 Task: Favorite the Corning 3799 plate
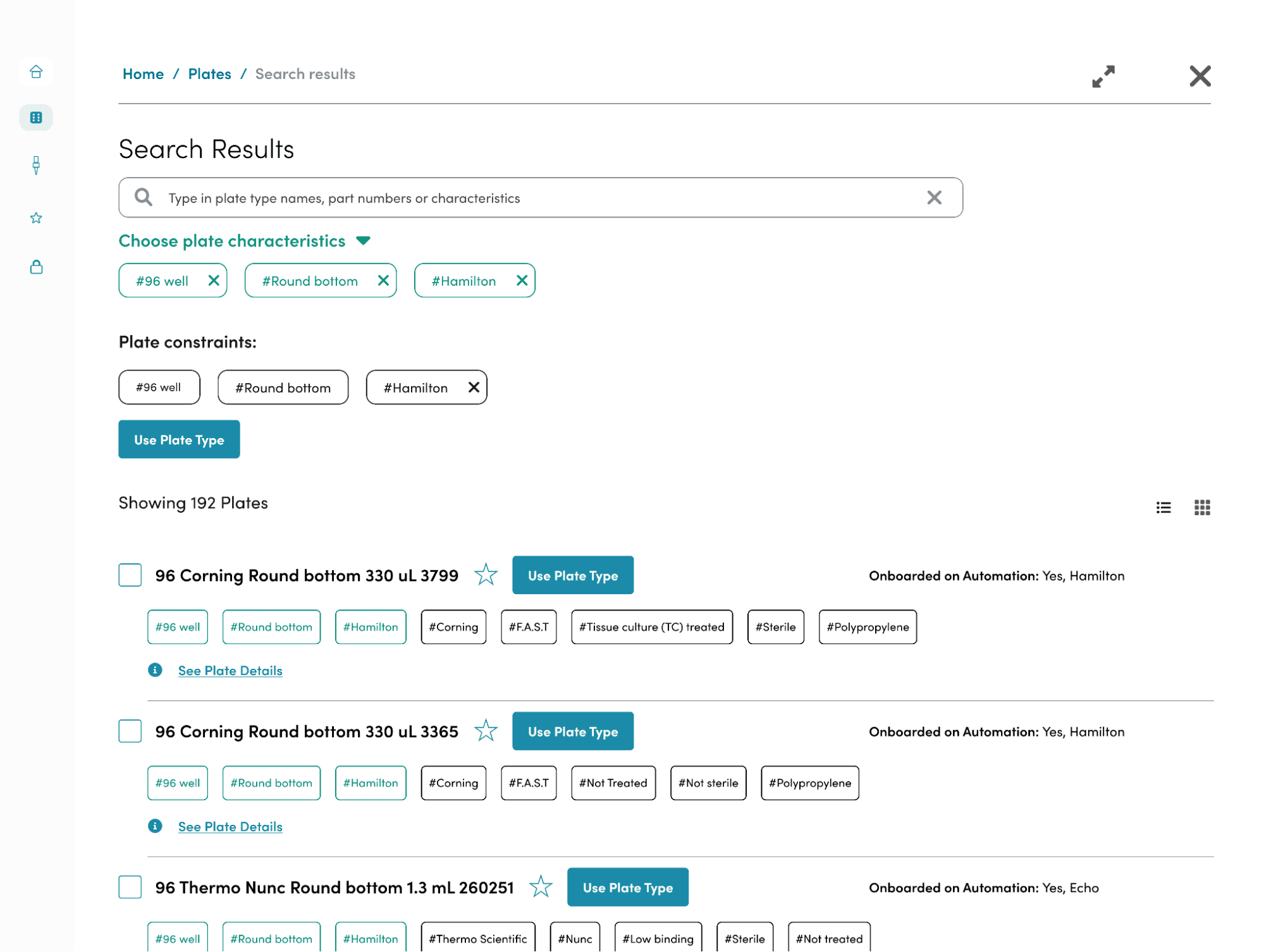point(486,575)
